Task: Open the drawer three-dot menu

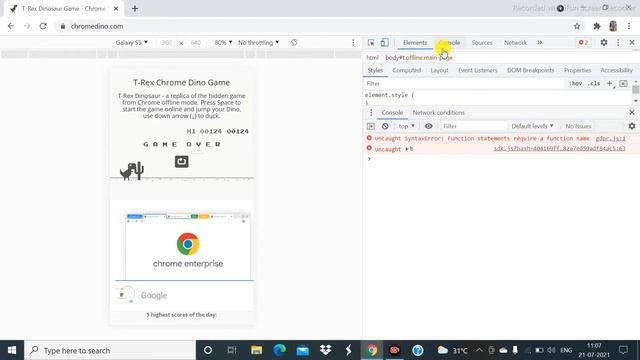Action: point(371,113)
